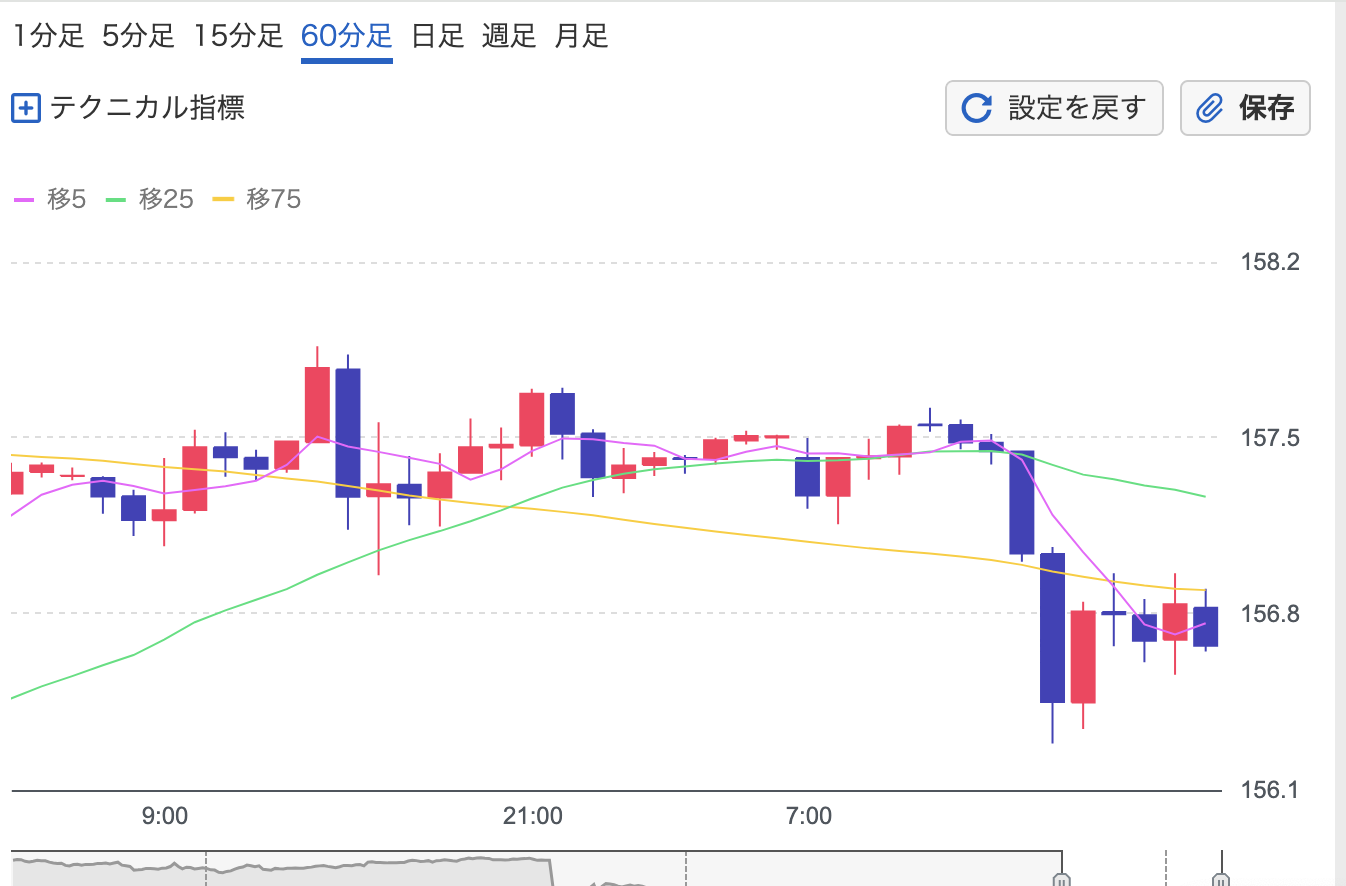
Task: Click the magenta 移5 legend color line
Action: tap(24, 200)
